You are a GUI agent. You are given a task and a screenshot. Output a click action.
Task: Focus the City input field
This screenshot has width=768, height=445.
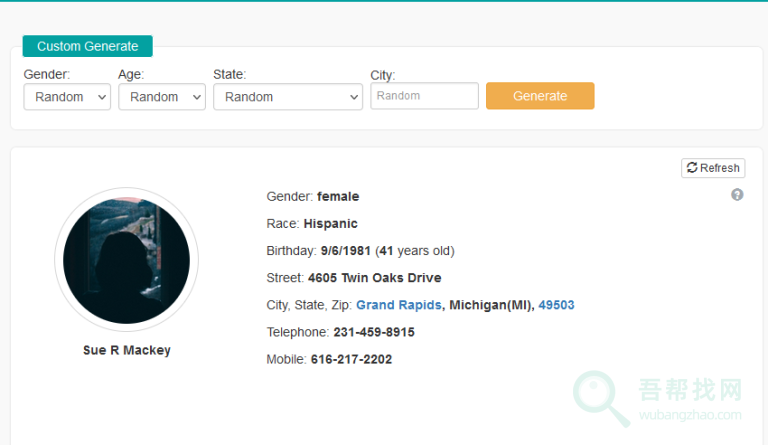coord(425,96)
